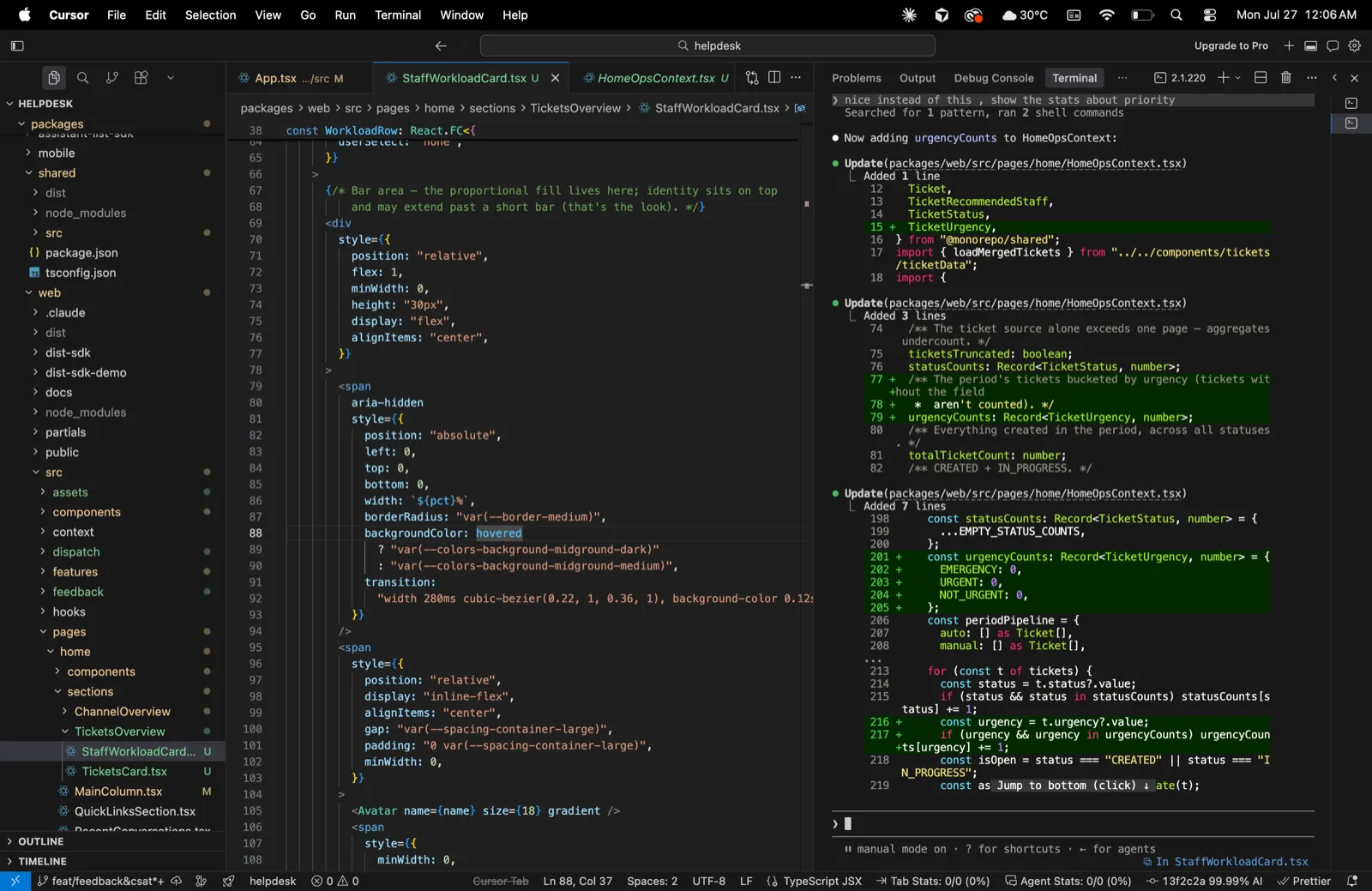Switch to the Problems panel tab
This screenshot has height=891, width=1372.
[x=856, y=78]
